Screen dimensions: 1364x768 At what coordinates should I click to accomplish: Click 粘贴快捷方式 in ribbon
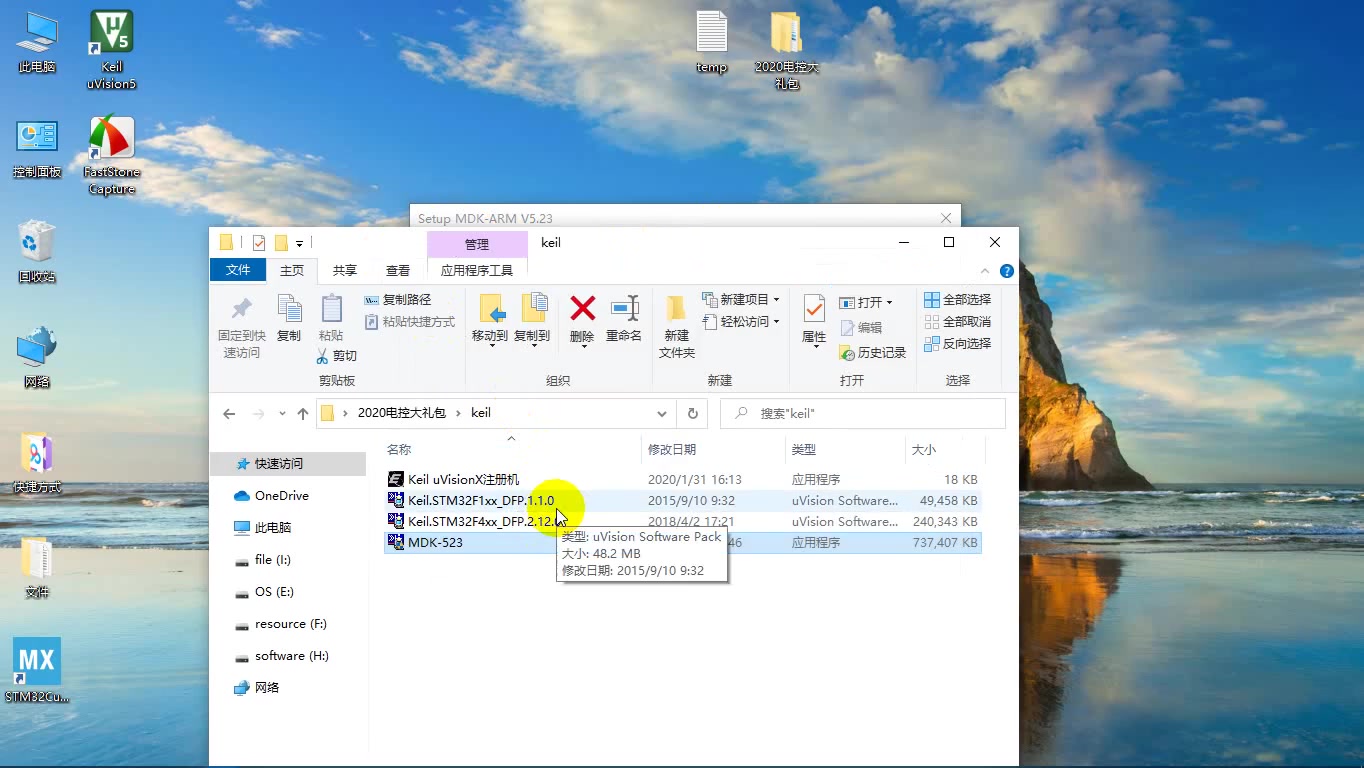point(410,322)
